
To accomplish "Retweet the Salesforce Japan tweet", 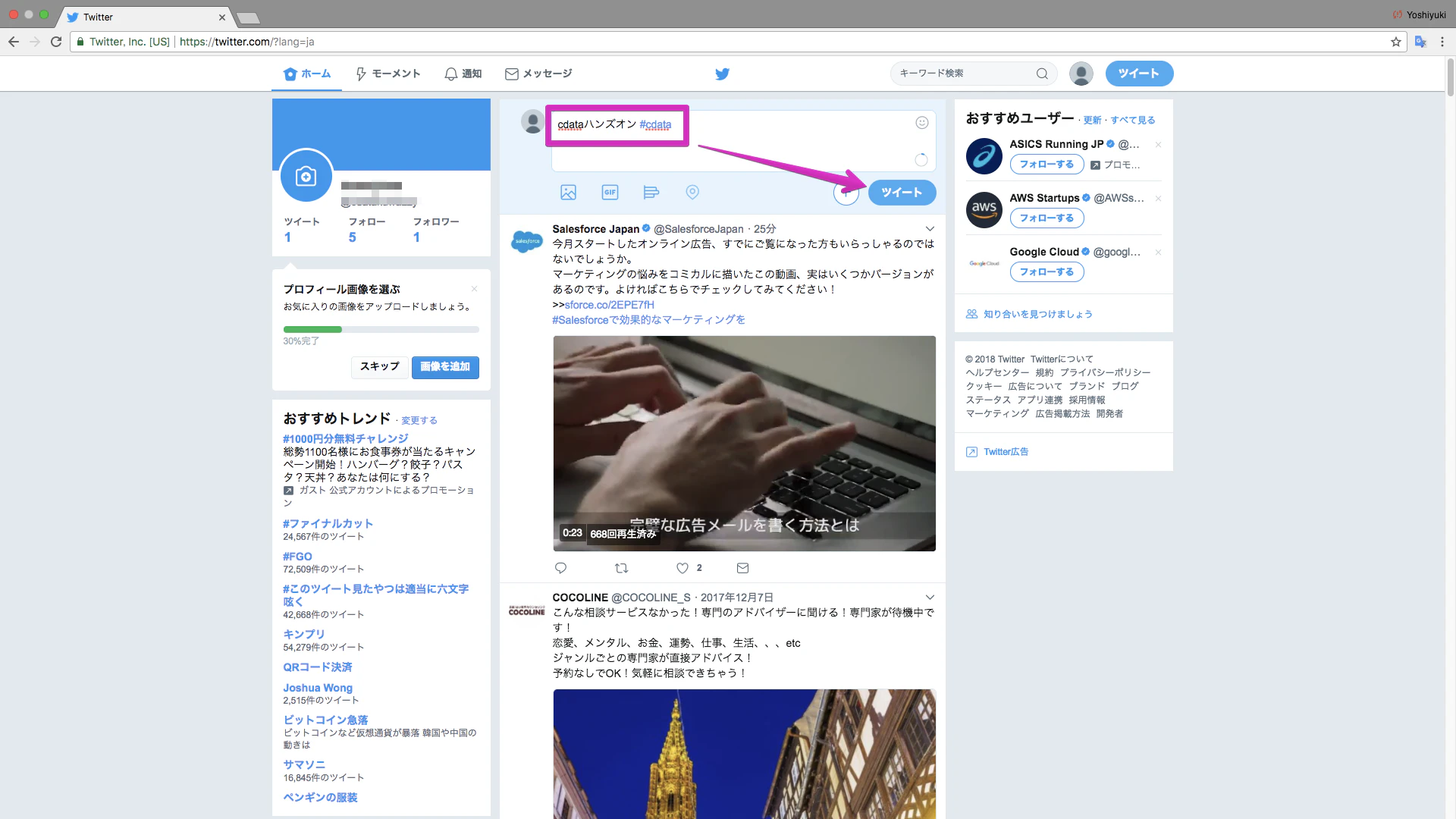I will click(x=621, y=568).
